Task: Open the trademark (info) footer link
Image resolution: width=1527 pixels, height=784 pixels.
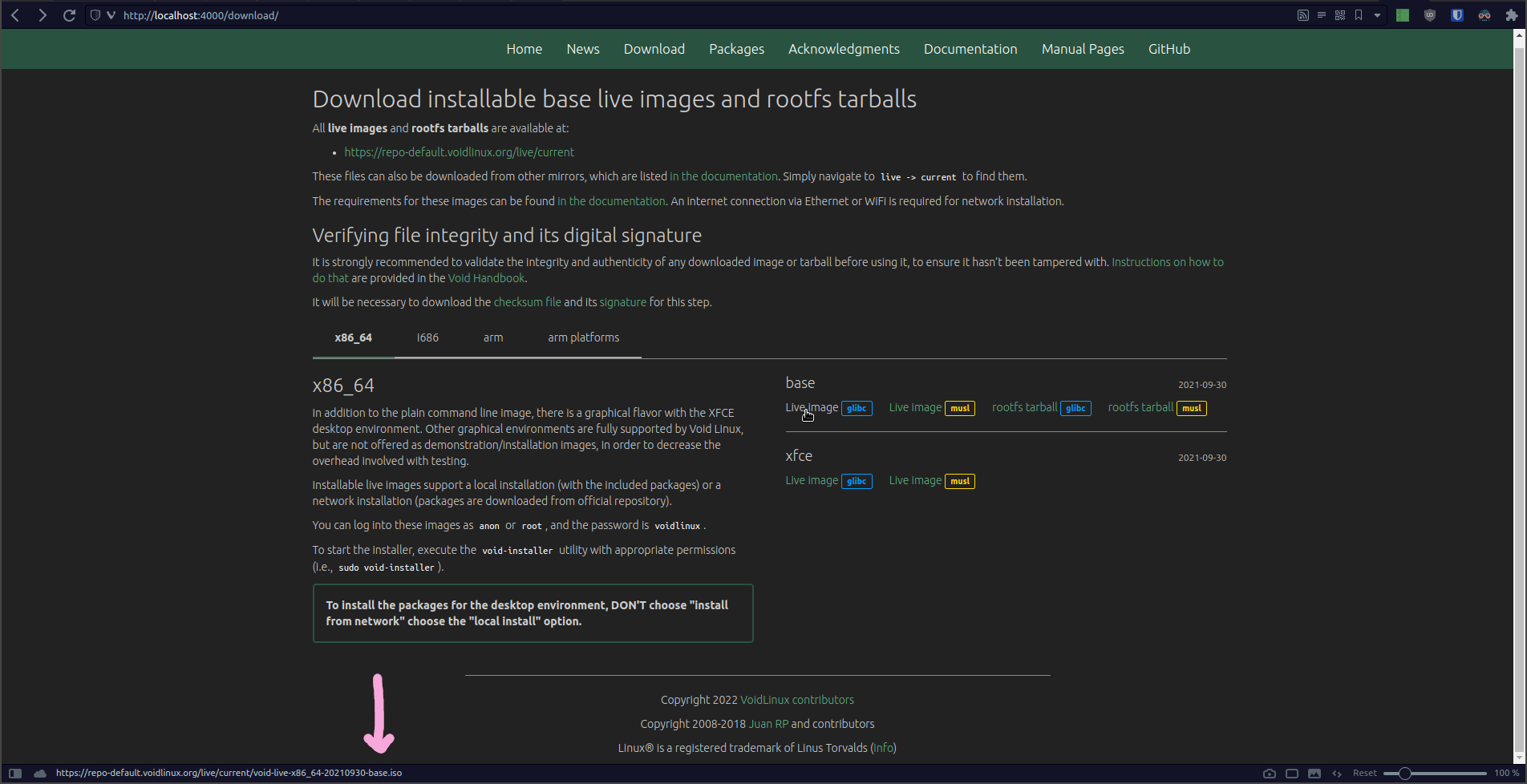Action: pos(883,748)
